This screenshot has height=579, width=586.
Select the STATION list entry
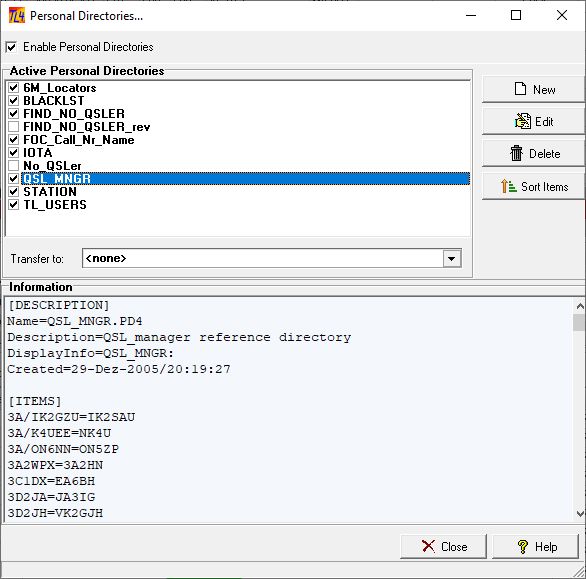(50, 192)
